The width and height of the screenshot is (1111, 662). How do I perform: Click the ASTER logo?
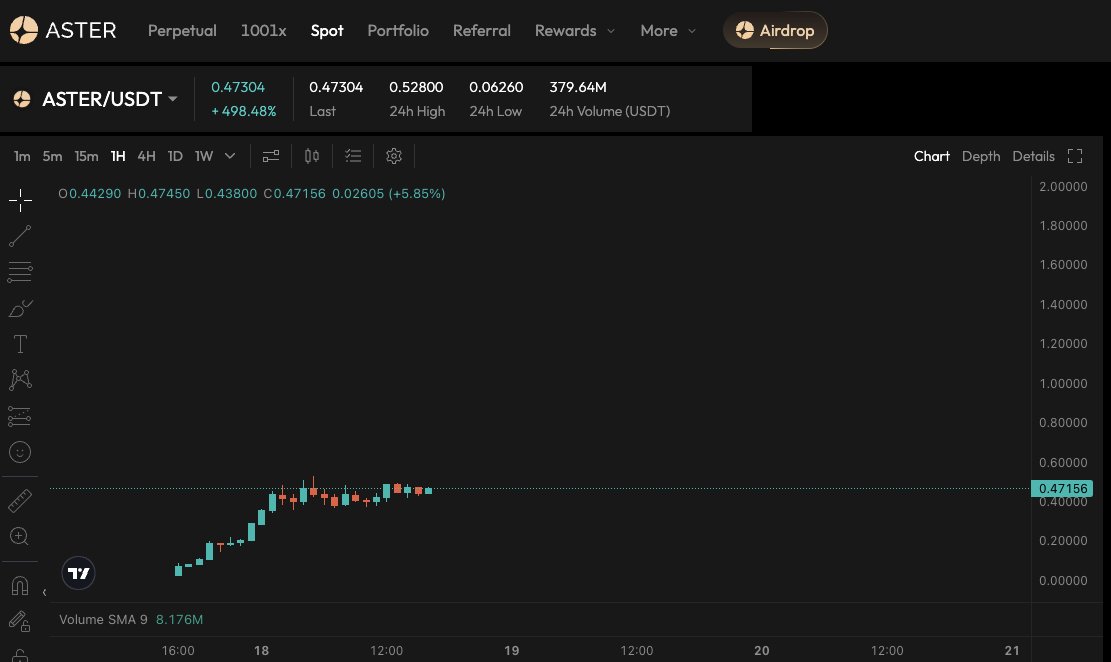(x=63, y=30)
